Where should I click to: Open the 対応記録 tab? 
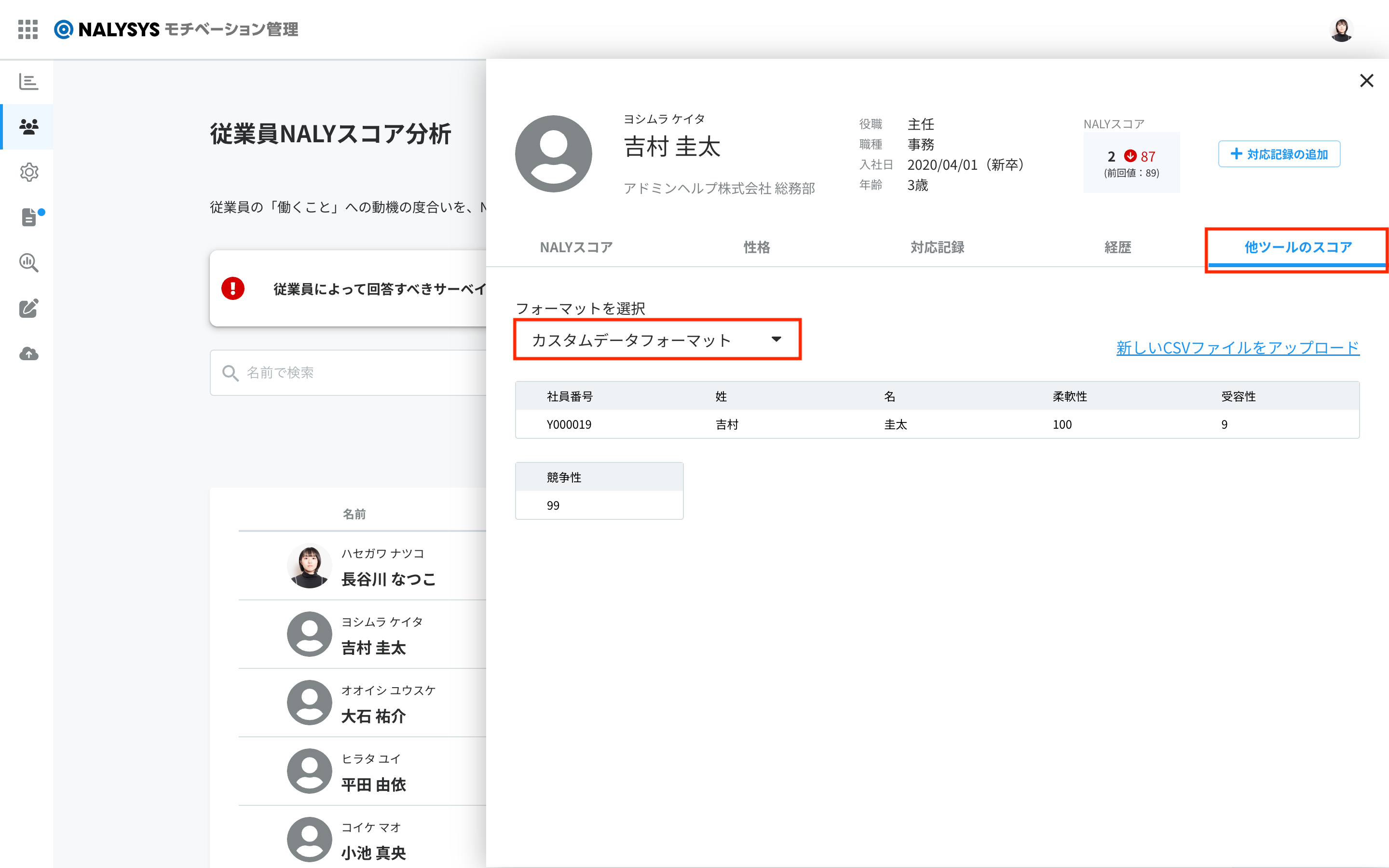pos(937,247)
